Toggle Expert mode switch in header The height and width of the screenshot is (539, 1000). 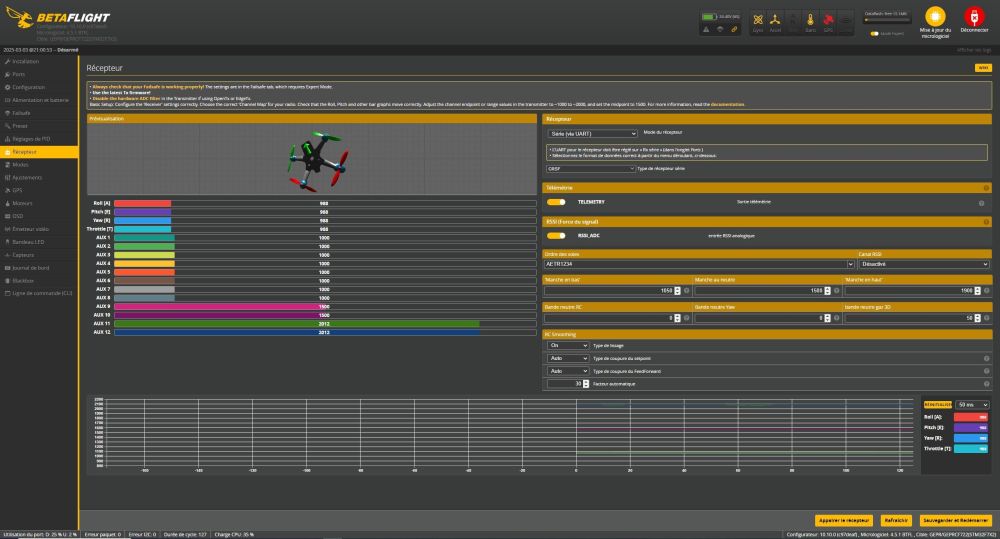874,33
